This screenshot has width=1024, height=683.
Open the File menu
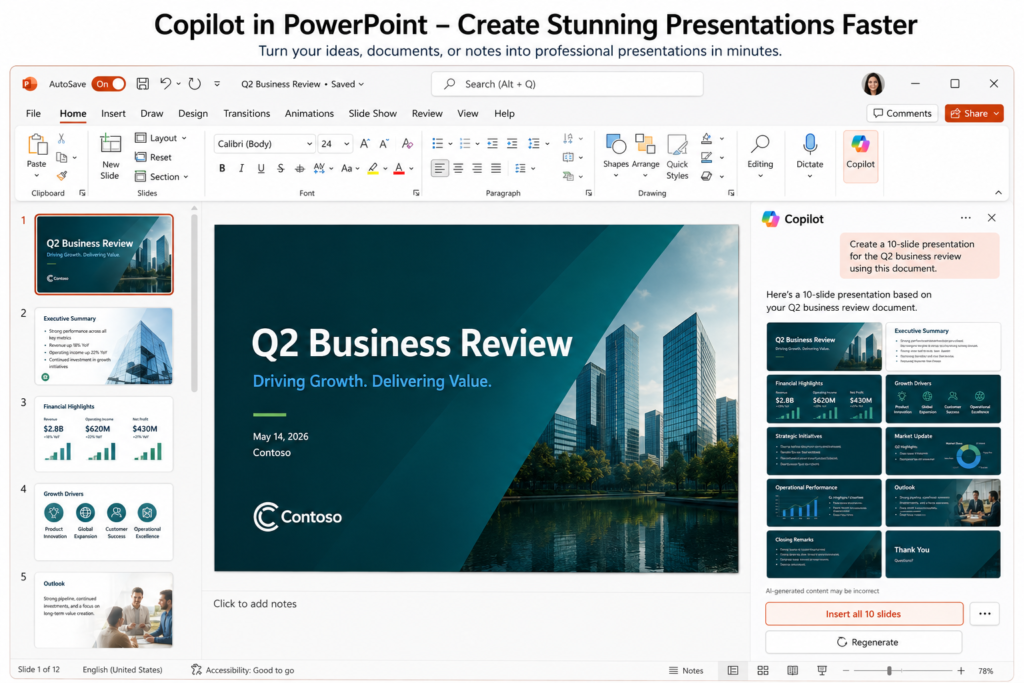tap(33, 114)
